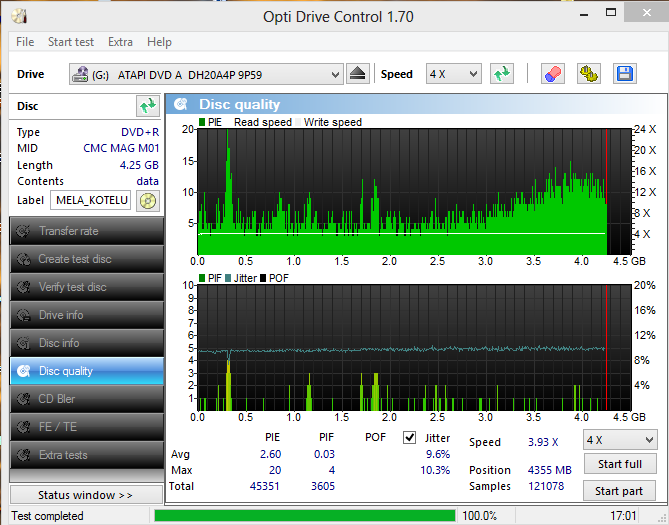Click the refresh speed arrows icon
The image size is (669, 525).
[502, 74]
